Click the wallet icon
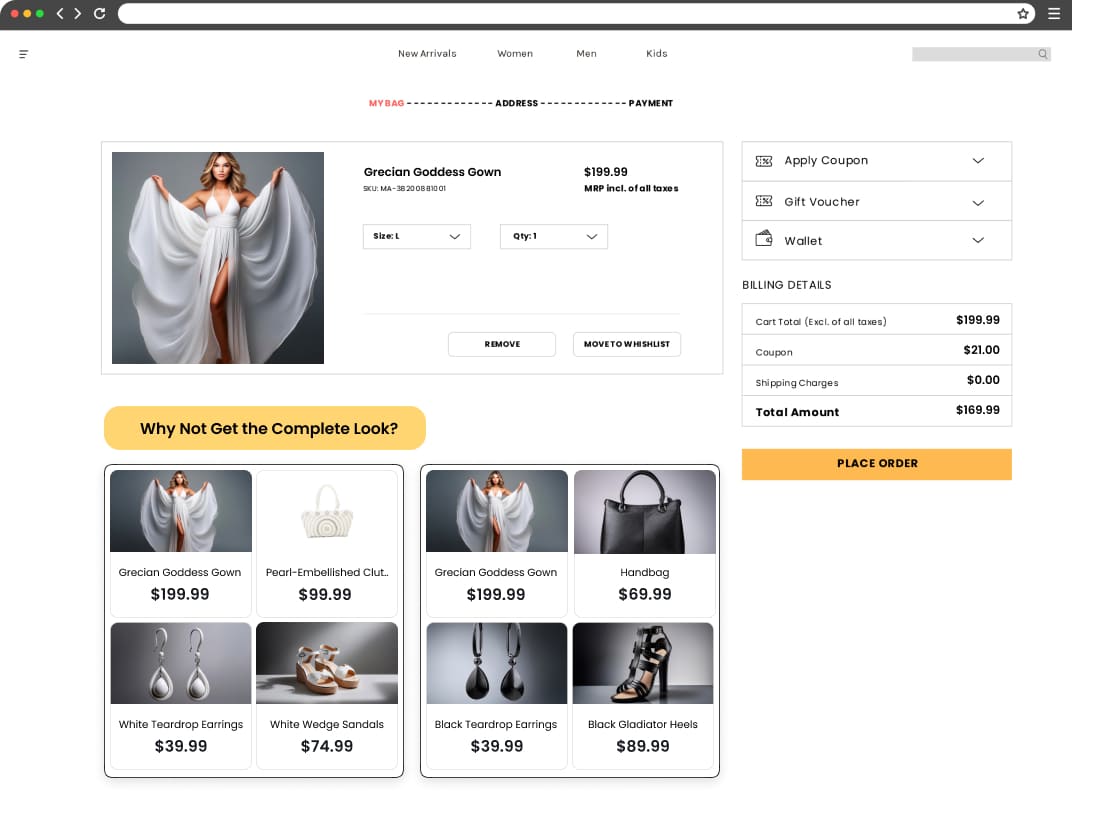 click(x=764, y=240)
